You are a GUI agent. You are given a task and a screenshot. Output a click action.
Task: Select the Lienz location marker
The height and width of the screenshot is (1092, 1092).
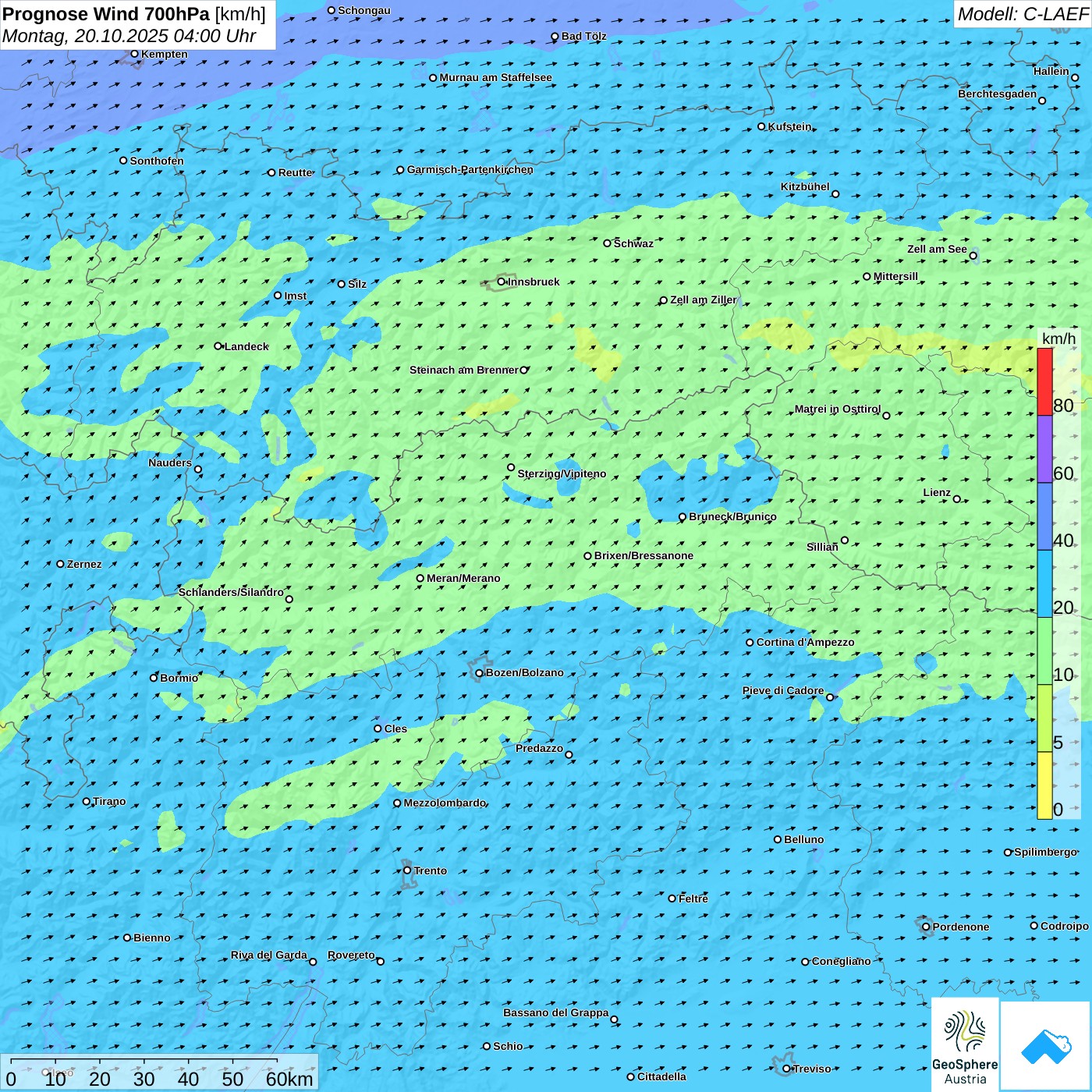tap(957, 499)
